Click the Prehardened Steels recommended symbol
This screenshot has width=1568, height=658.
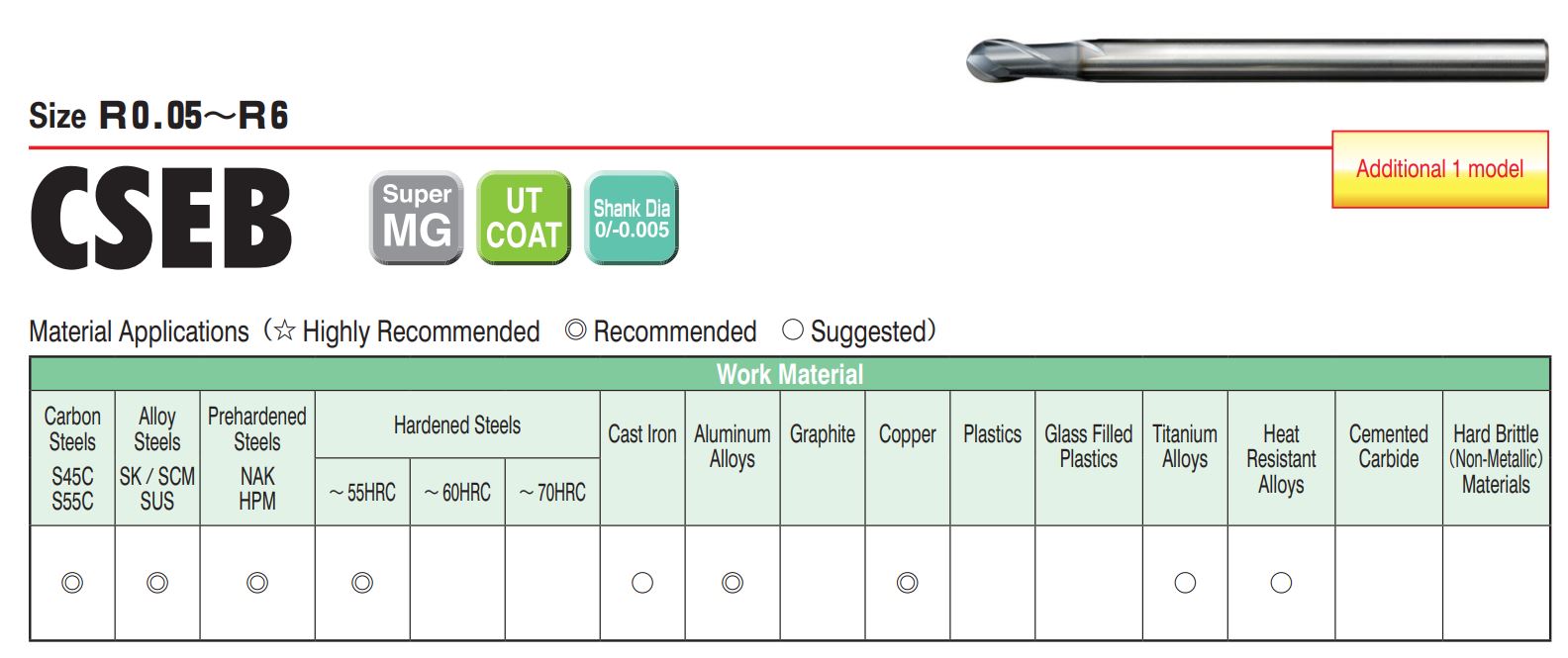(x=257, y=583)
